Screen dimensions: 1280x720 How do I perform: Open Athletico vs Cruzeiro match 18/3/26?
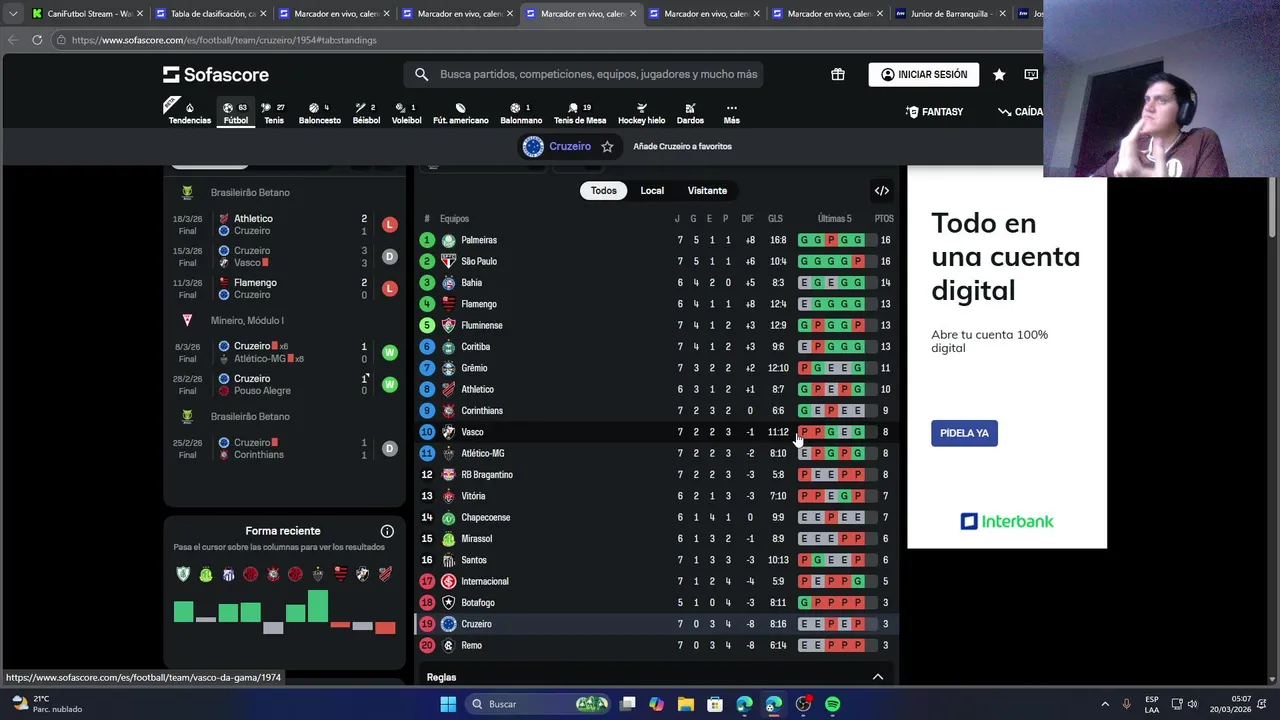point(285,225)
